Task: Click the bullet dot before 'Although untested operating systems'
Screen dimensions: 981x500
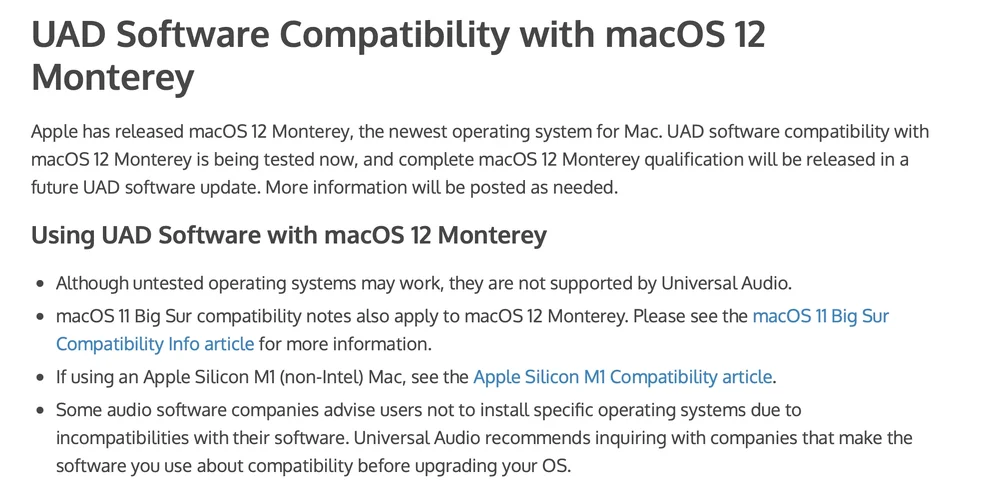Action: 39,284
